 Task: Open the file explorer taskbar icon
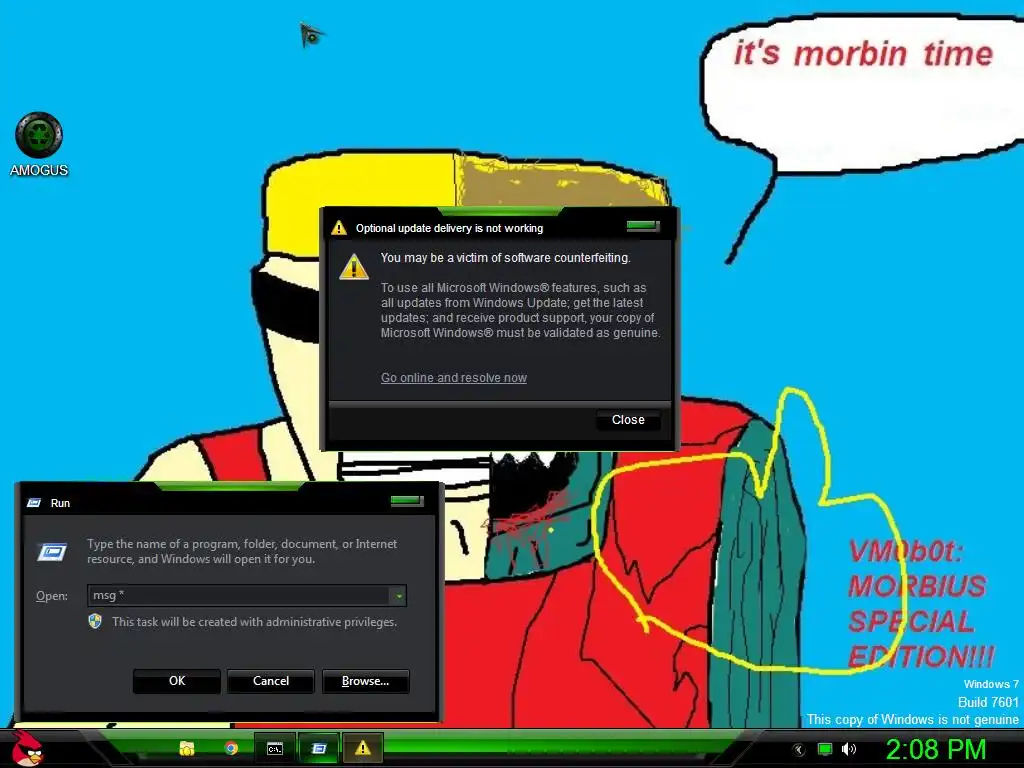click(x=187, y=748)
